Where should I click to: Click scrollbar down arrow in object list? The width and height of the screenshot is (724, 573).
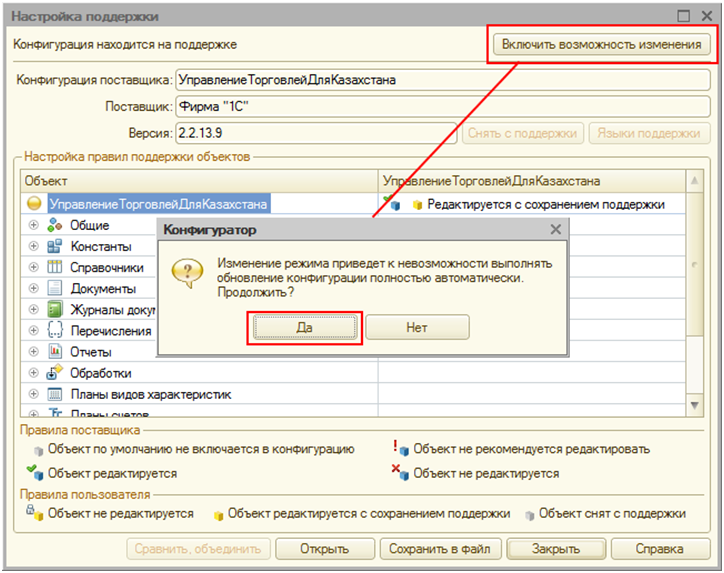(x=695, y=405)
